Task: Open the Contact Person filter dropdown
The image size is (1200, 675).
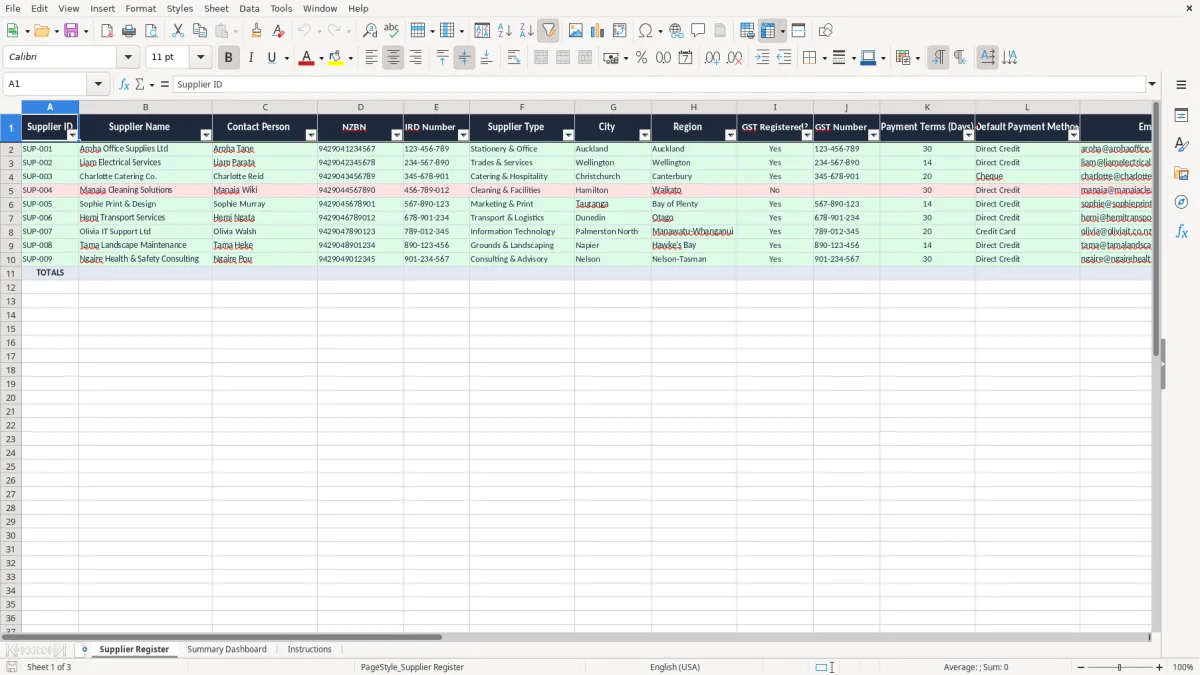Action: (x=311, y=135)
